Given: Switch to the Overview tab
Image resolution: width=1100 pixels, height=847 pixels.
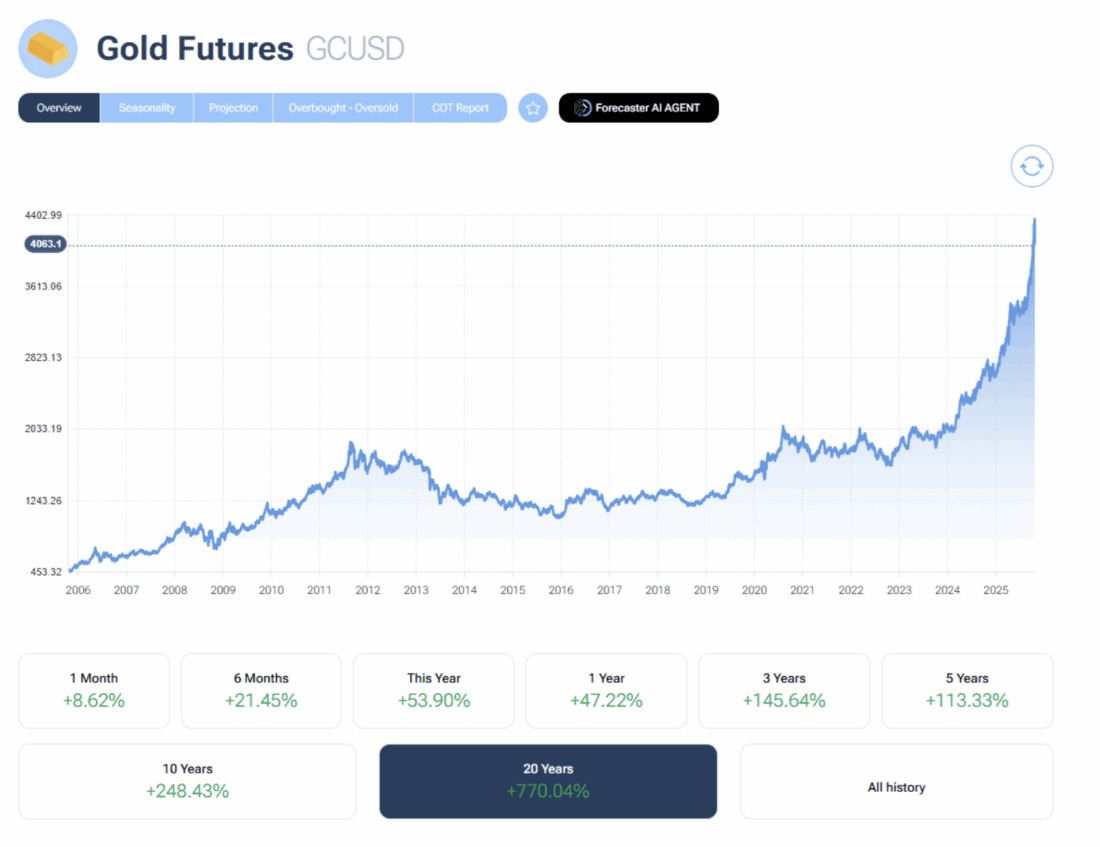Looking at the screenshot, I should click(x=59, y=108).
